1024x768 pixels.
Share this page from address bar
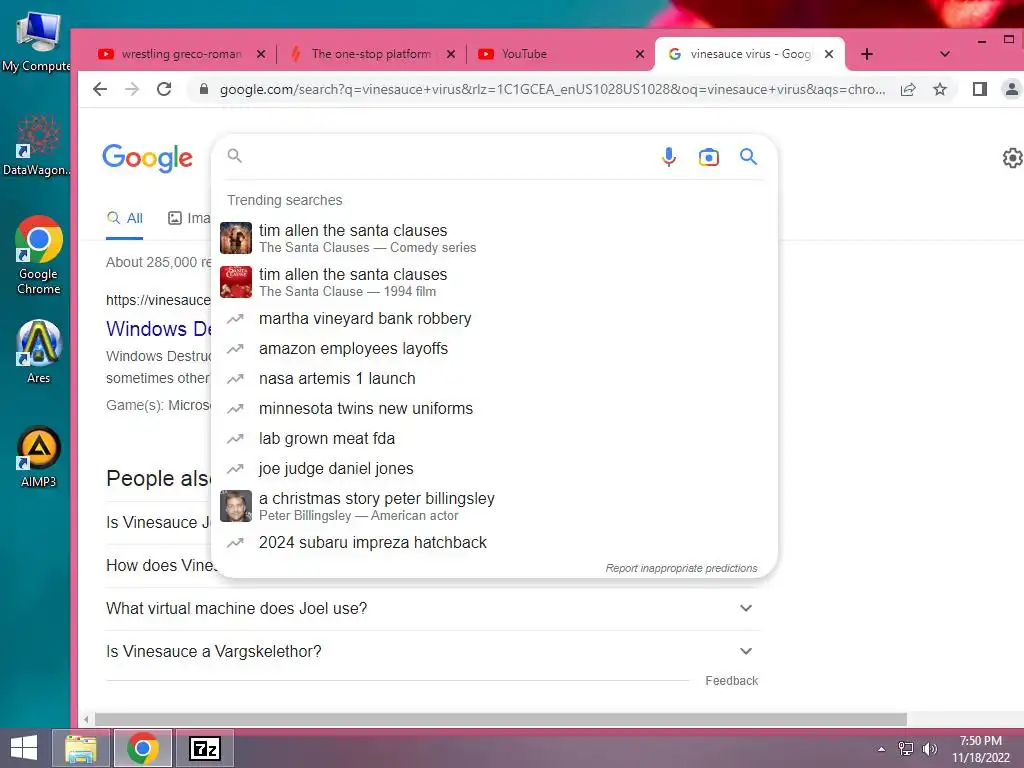(x=908, y=89)
